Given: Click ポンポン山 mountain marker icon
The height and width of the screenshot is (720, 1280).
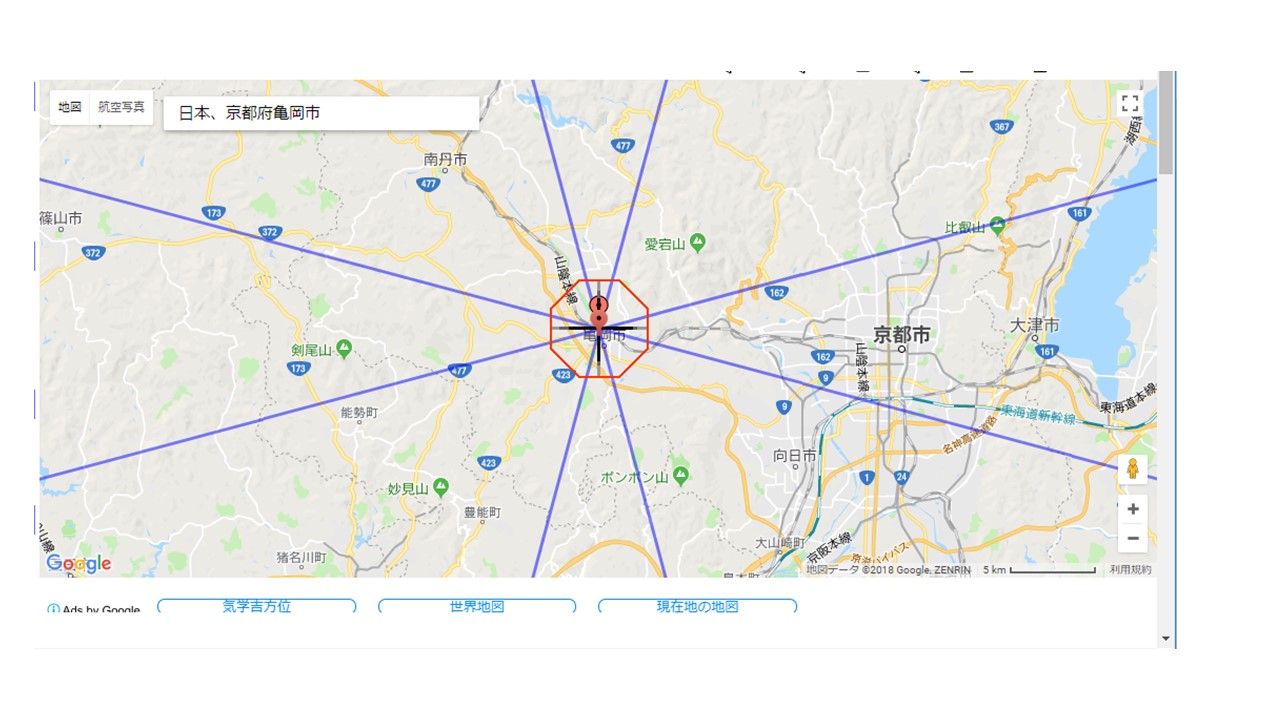Looking at the screenshot, I should coord(681,477).
